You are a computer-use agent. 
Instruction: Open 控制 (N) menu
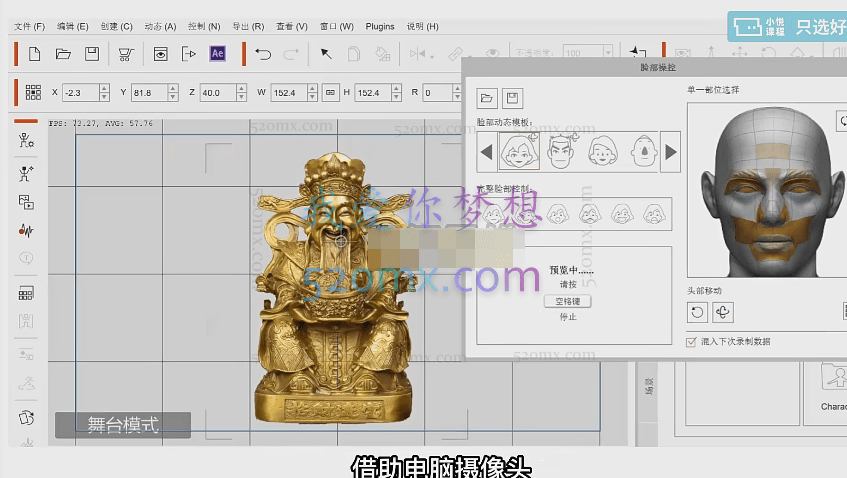pyautogui.click(x=204, y=26)
